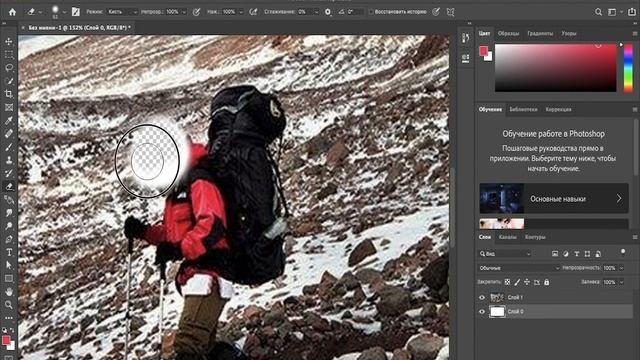This screenshot has width=640, height=360.
Task: Select the Eraser tool in toolbar
Action: point(9,187)
